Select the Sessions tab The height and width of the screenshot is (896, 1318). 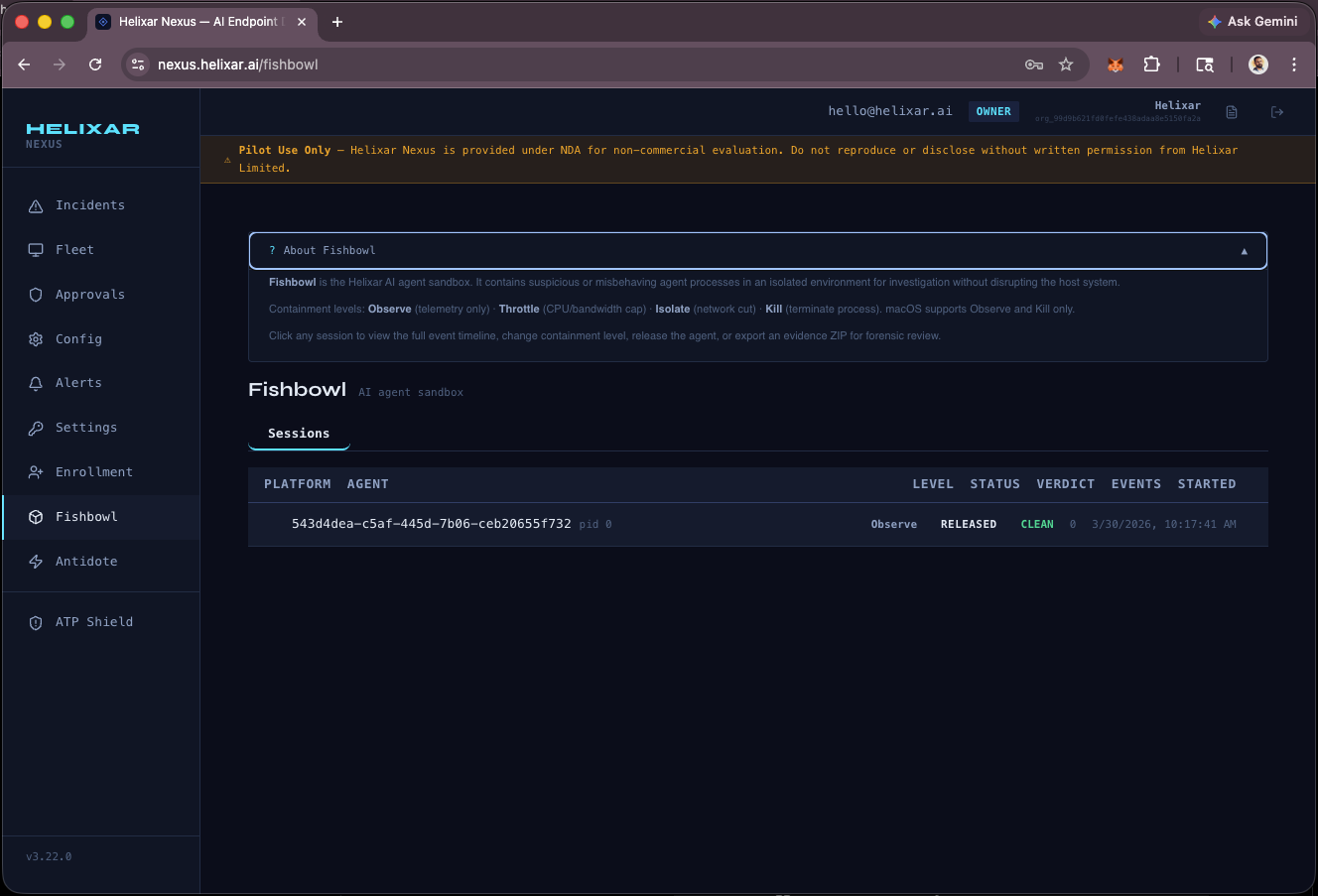pyautogui.click(x=299, y=434)
